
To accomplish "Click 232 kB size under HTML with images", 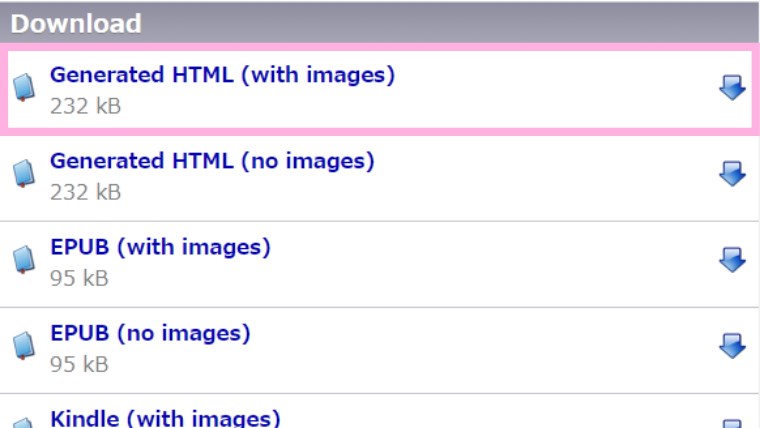I will pos(85,106).
